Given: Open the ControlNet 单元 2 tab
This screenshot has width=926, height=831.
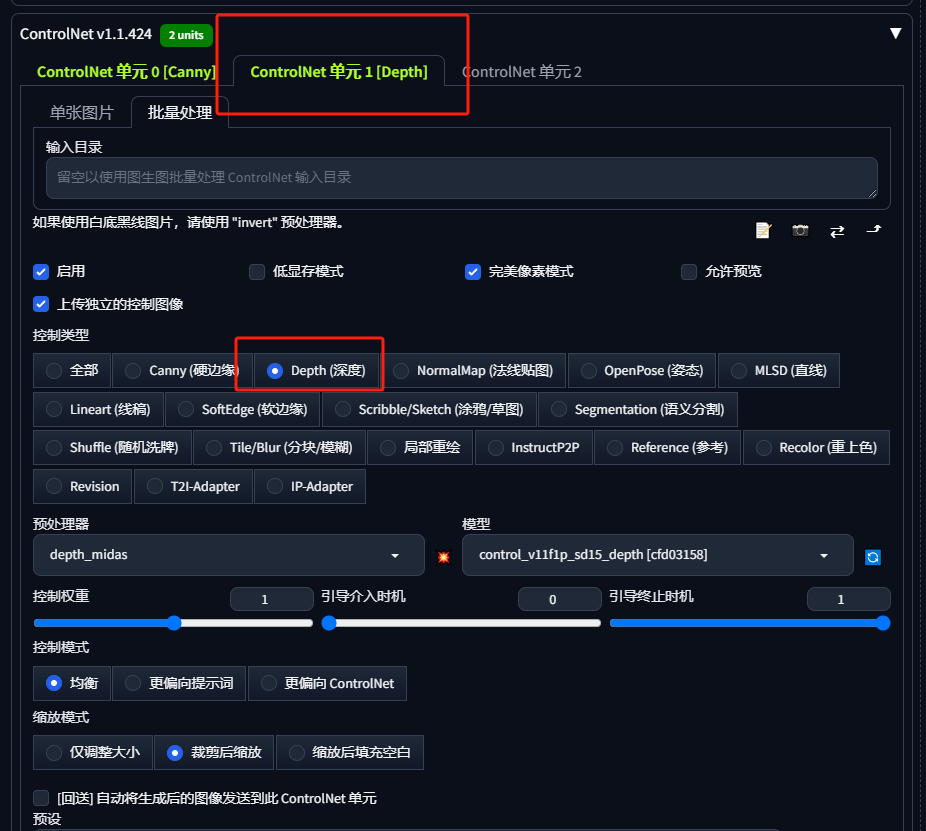Looking at the screenshot, I should coord(521,72).
